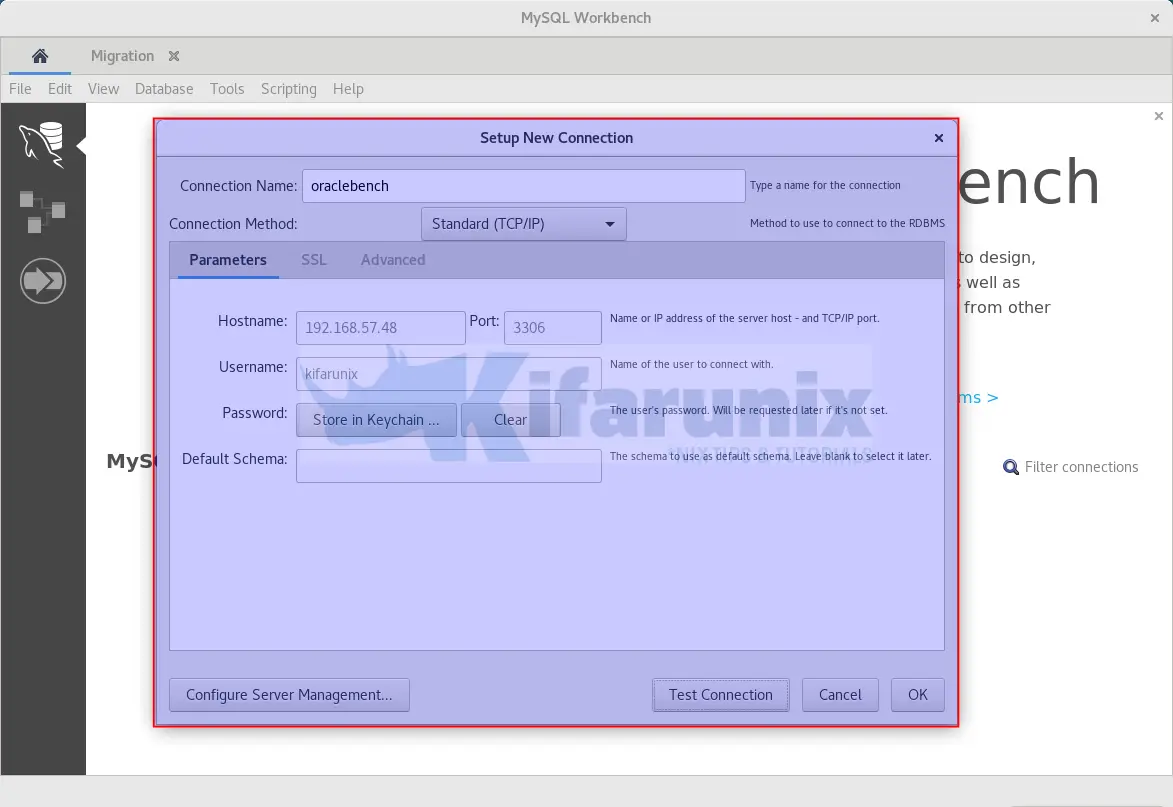Screen dimensions: 1173x807
Task: Click Store in Keychain button
Action: coord(376,420)
